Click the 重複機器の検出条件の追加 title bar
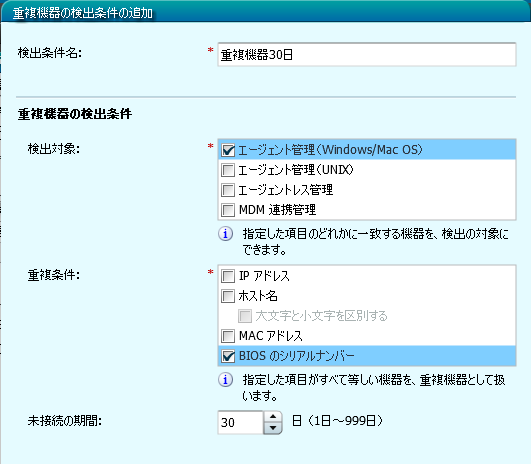This screenshot has width=531, height=464. [x=266, y=12]
